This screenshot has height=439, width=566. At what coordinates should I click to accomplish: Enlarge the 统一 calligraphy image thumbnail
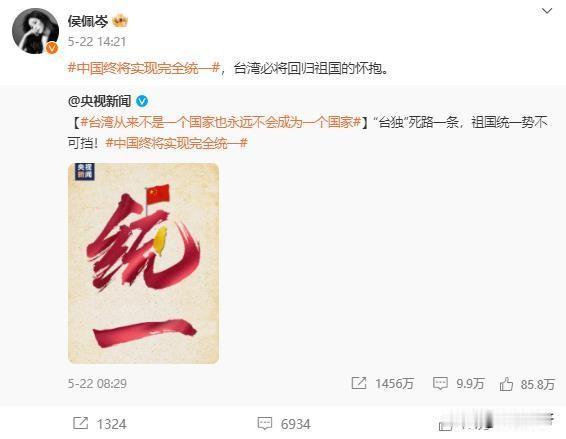pyautogui.click(x=143, y=263)
